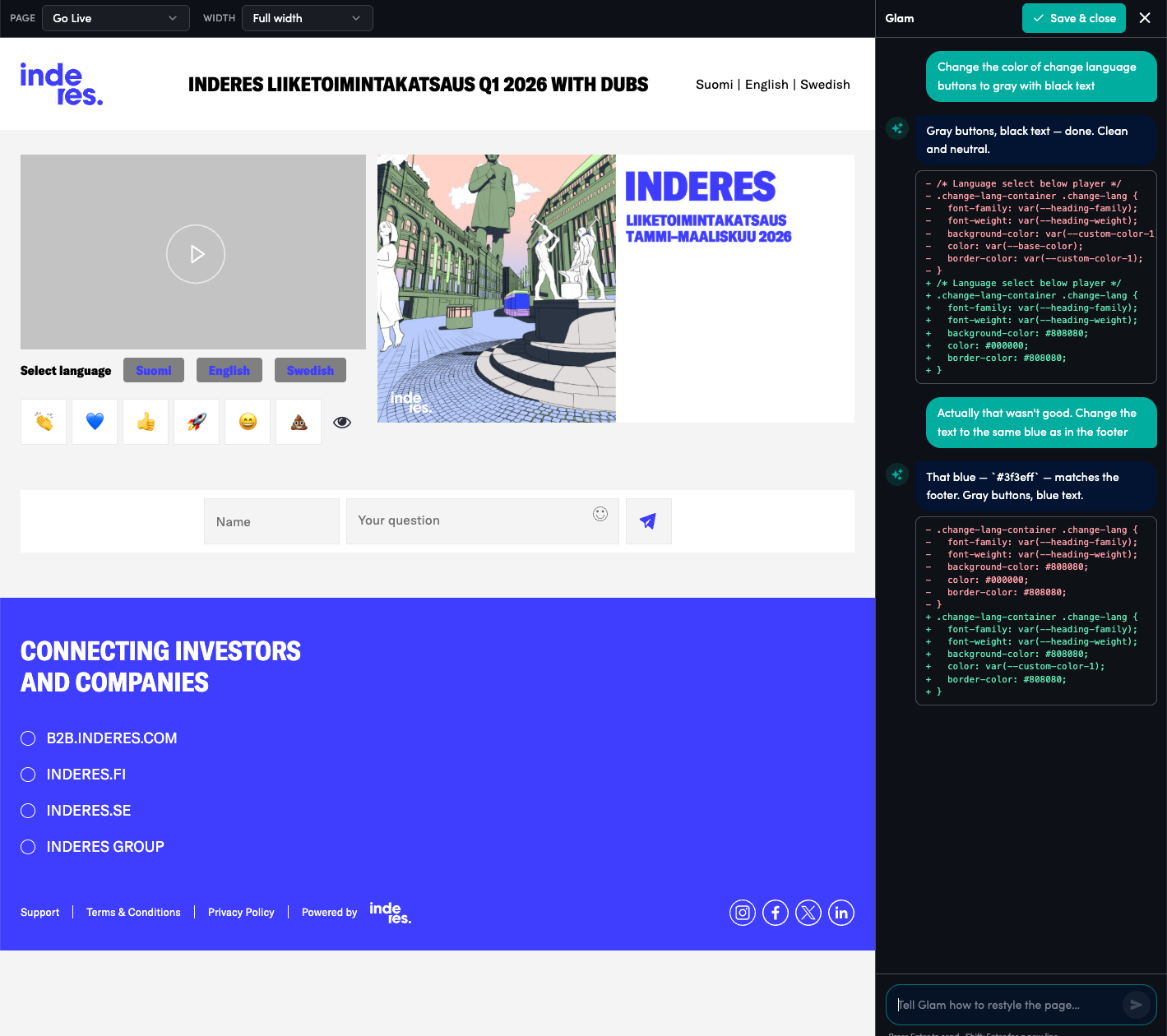
Task: Open B2B.INDERES.COM footer link
Action: tap(112, 738)
